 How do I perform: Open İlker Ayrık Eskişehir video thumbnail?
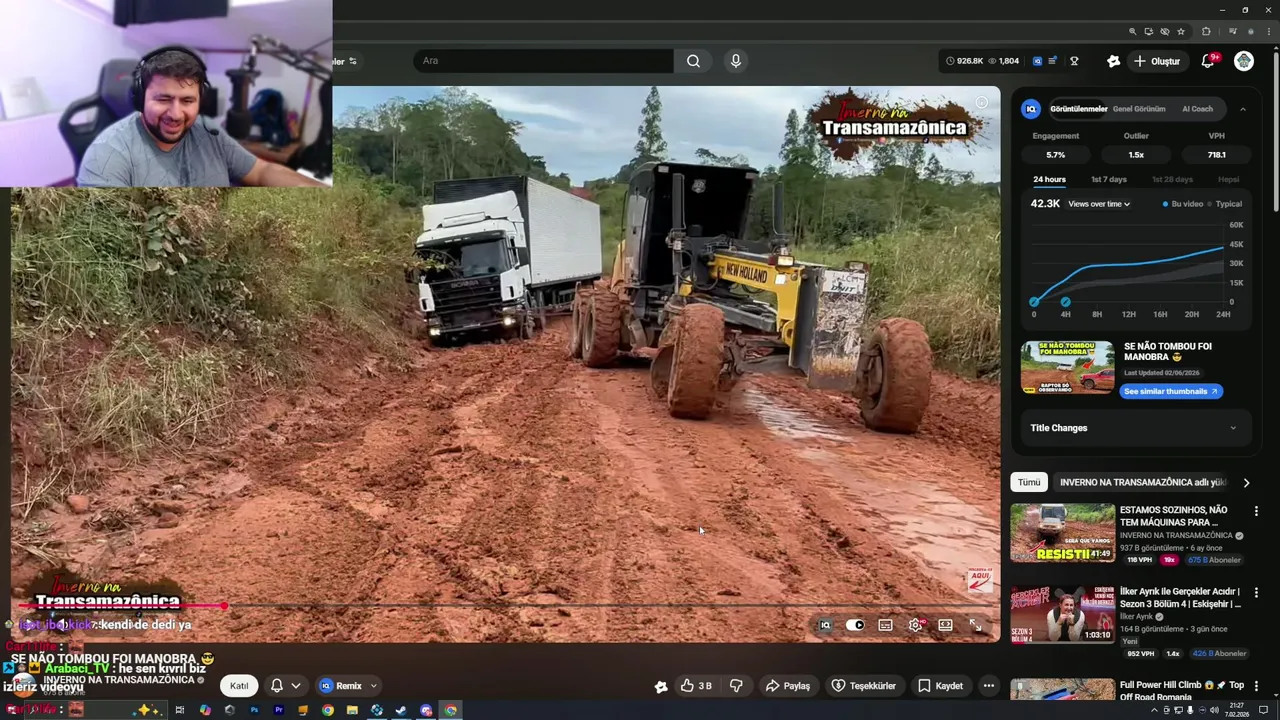pyautogui.click(x=1062, y=615)
